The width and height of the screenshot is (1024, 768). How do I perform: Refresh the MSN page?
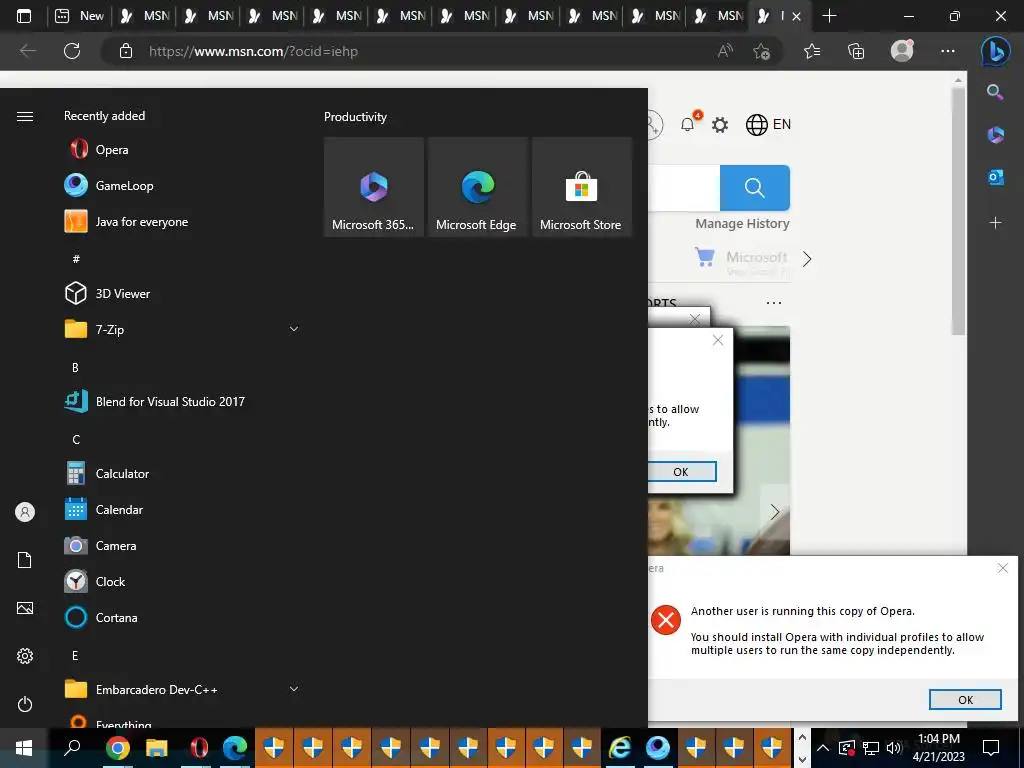[72, 51]
